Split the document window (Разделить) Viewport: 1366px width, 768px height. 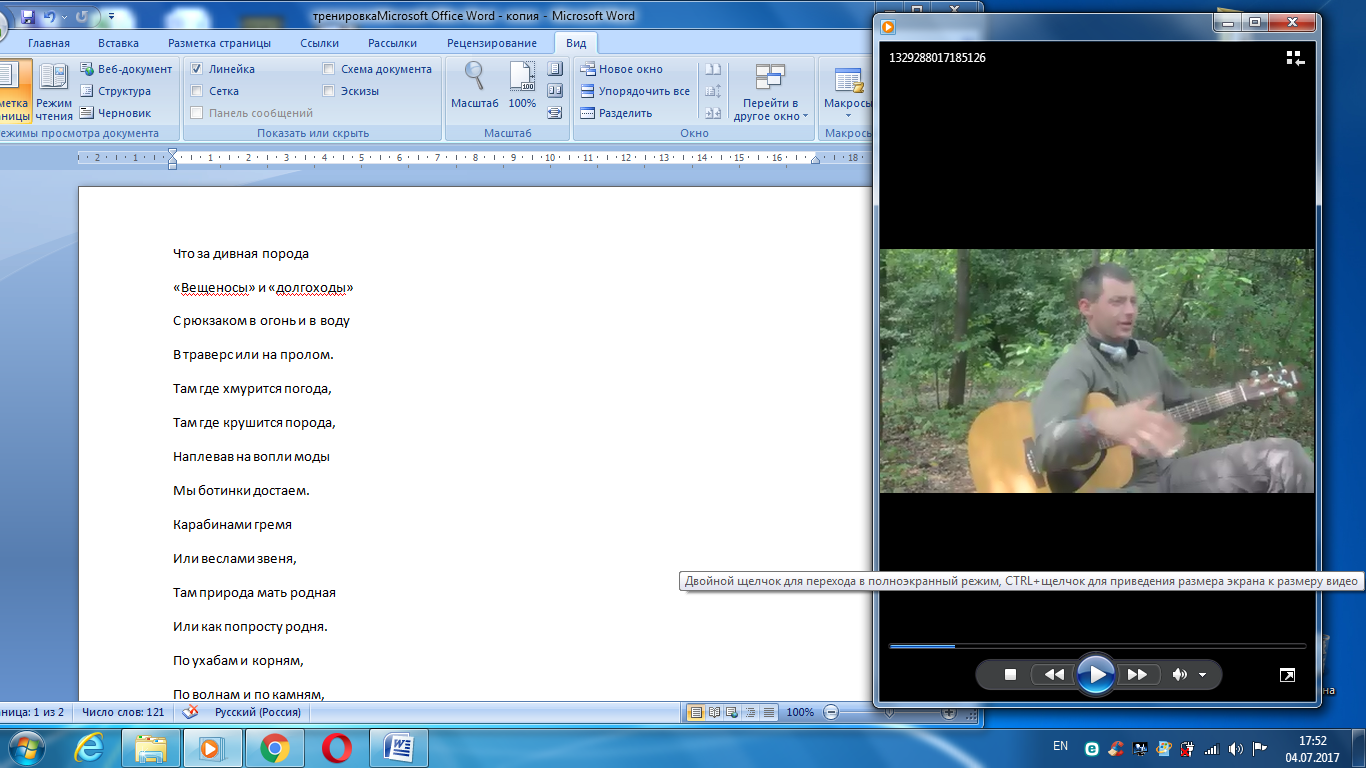pyautogui.click(x=617, y=113)
